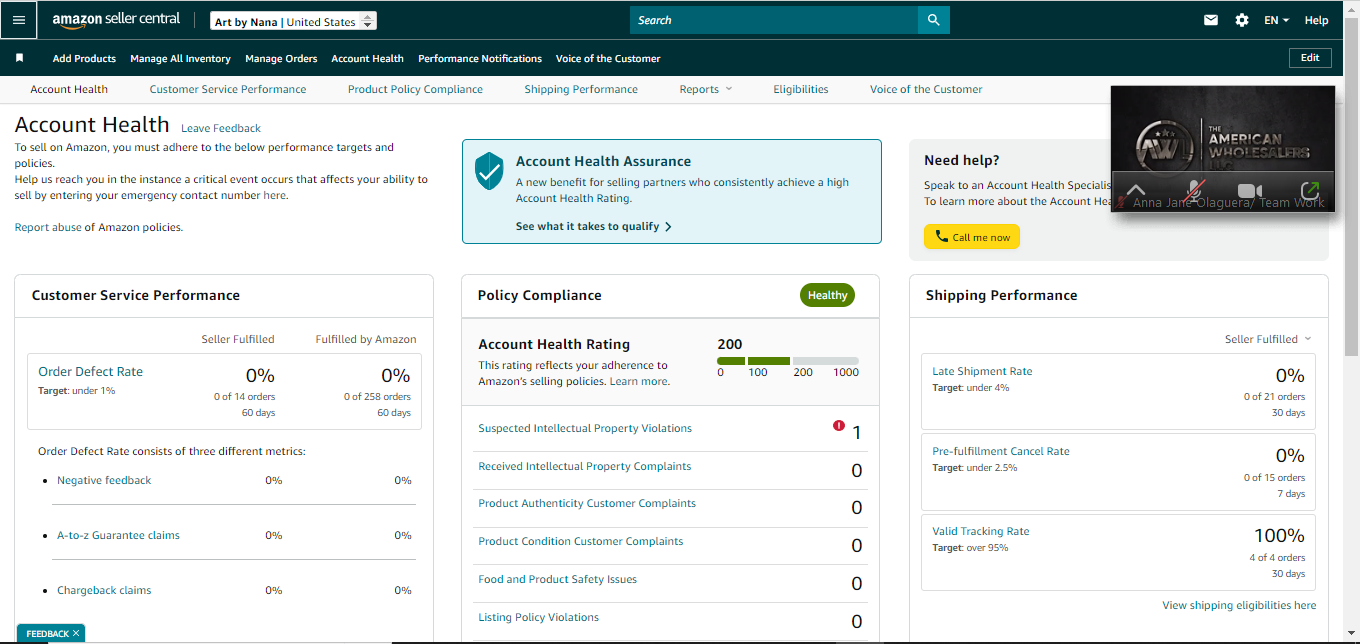Toggle the camera in the video overlay

pos(1249,190)
